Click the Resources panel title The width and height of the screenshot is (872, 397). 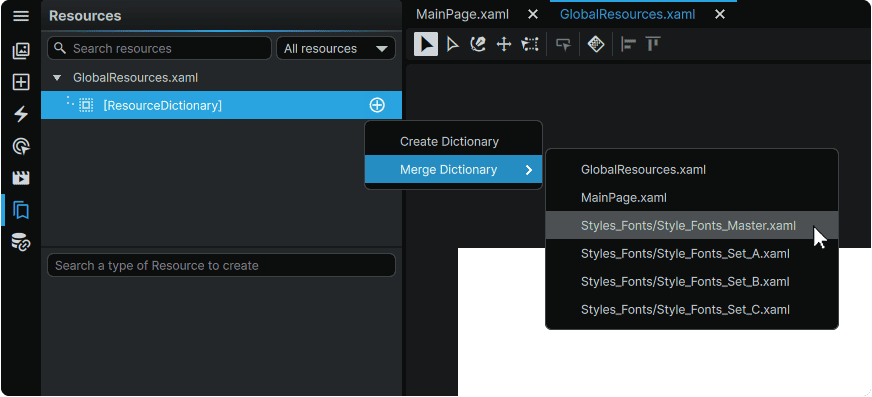(85, 16)
